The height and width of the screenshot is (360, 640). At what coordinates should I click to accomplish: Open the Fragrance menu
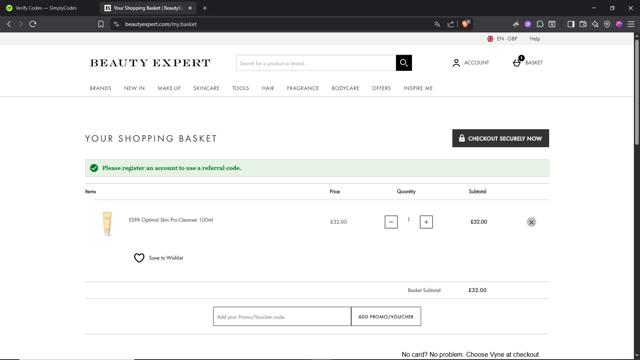click(x=302, y=88)
